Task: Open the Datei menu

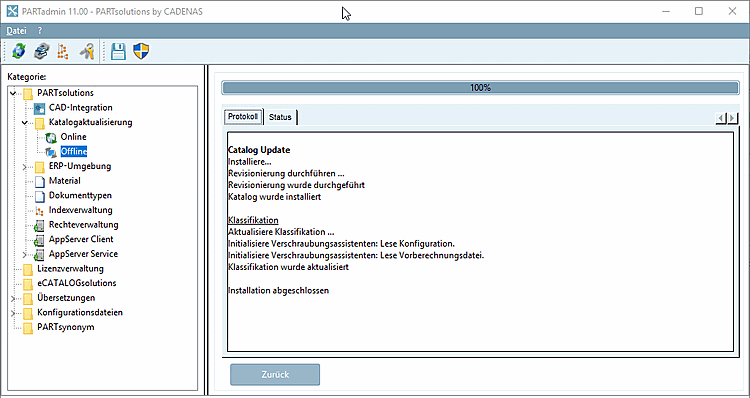Action: [x=16, y=31]
